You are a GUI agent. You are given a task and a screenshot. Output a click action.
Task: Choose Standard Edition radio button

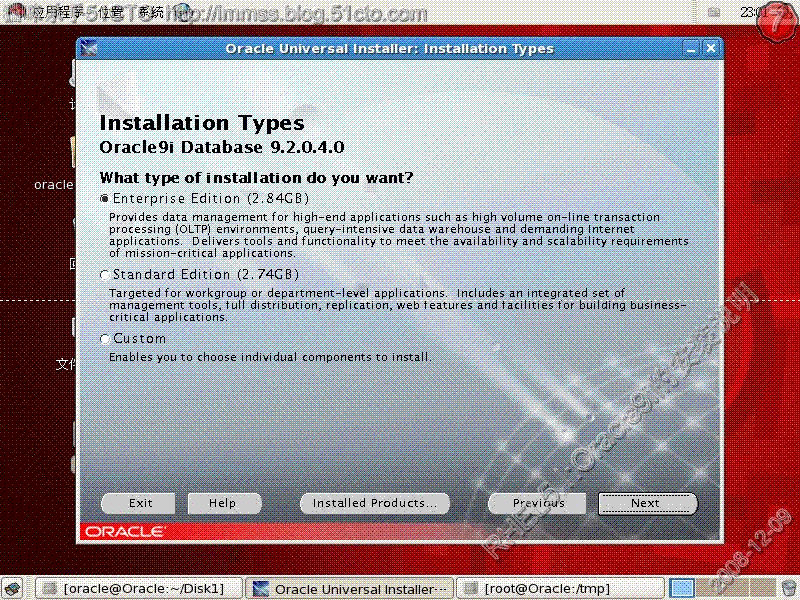105,275
